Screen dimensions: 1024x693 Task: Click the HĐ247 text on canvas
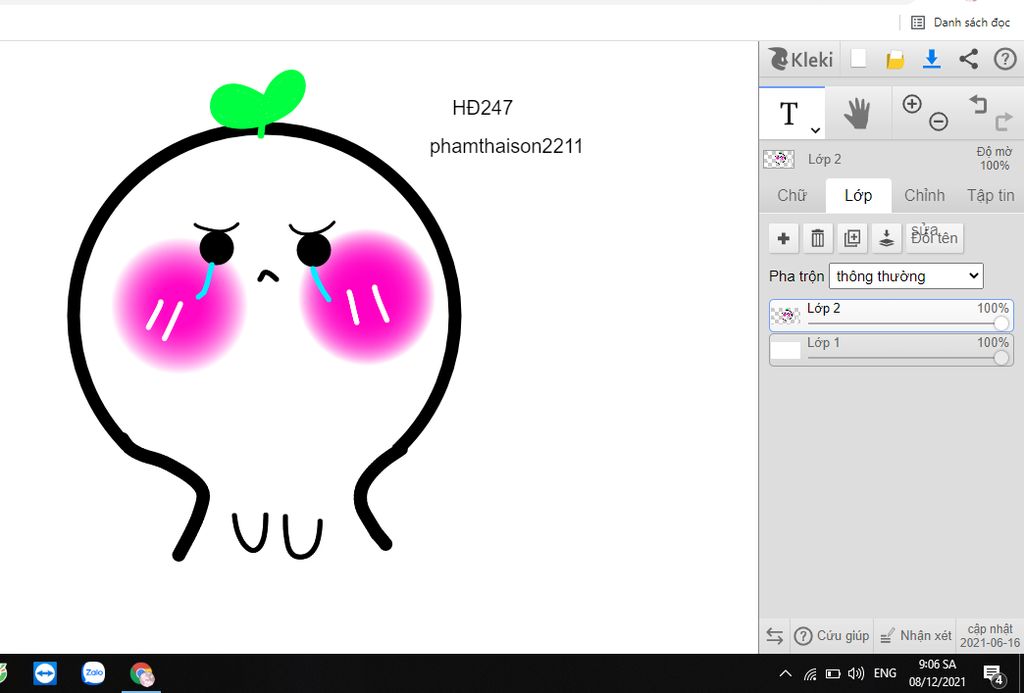coord(483,108)
